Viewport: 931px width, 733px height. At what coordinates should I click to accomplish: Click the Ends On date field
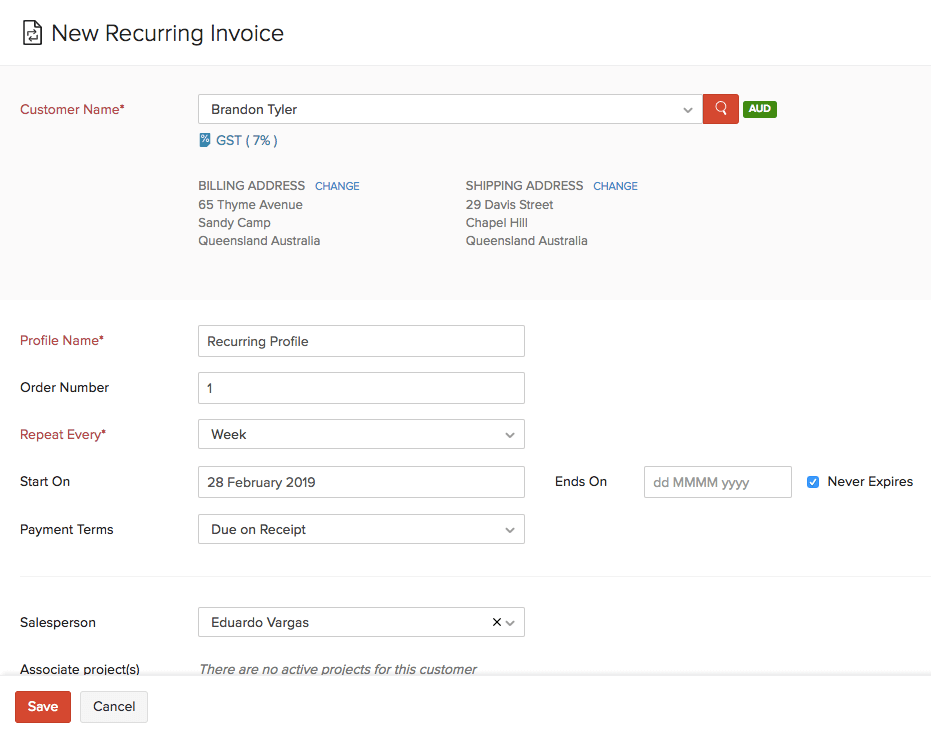tap(717, 481)
